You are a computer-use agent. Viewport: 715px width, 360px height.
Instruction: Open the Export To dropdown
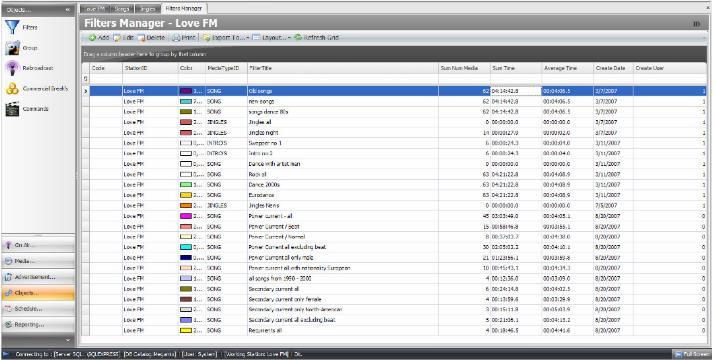click(225, 37)
